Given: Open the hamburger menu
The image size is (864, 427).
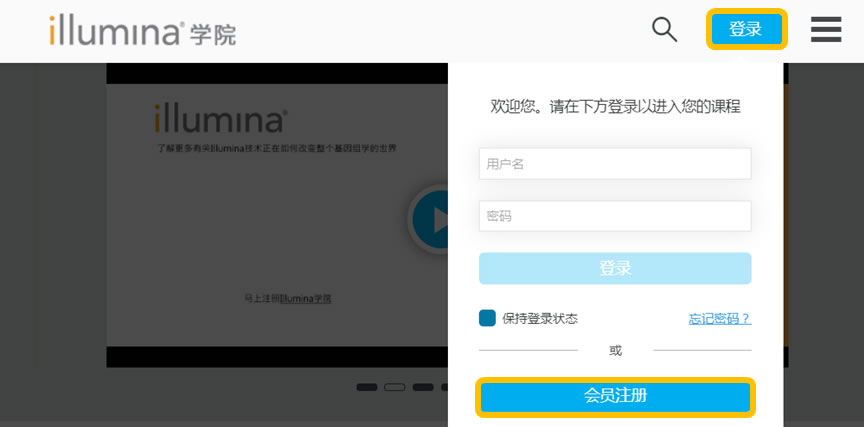Looking at the screenshot, I should tap(825, 29).
